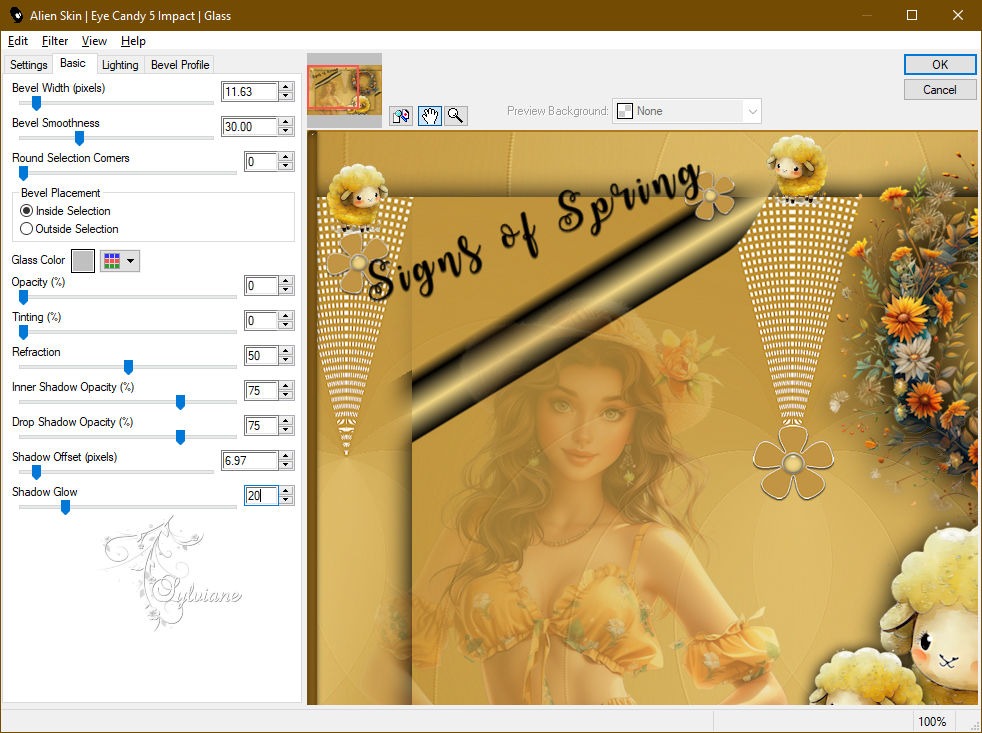The image size is (982, 733).
Task: Switch to the Lighting tab
Action: pyautogui.click(x=120, y=65)
